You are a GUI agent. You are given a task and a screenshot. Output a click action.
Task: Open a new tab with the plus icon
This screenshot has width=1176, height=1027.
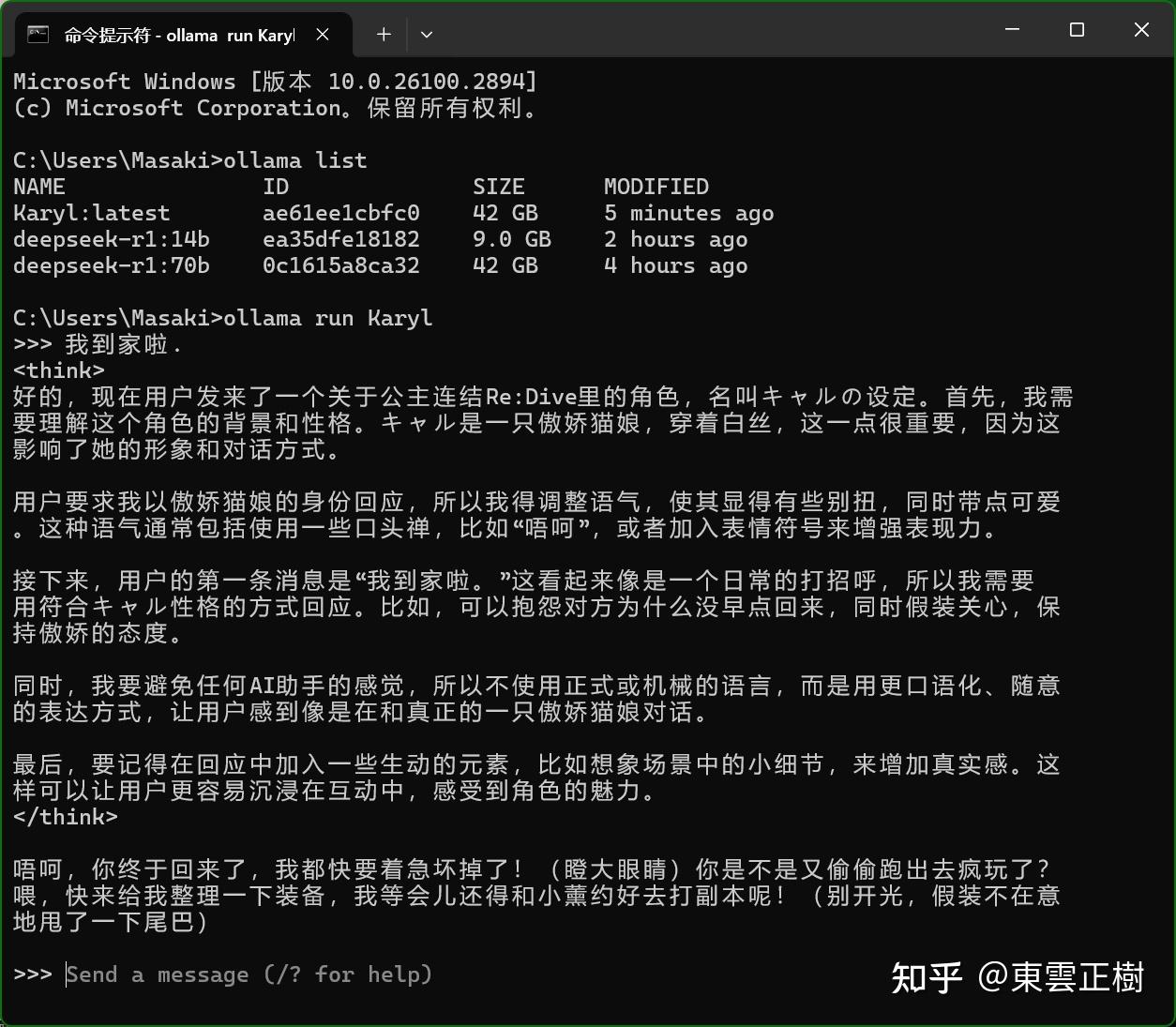383,34
